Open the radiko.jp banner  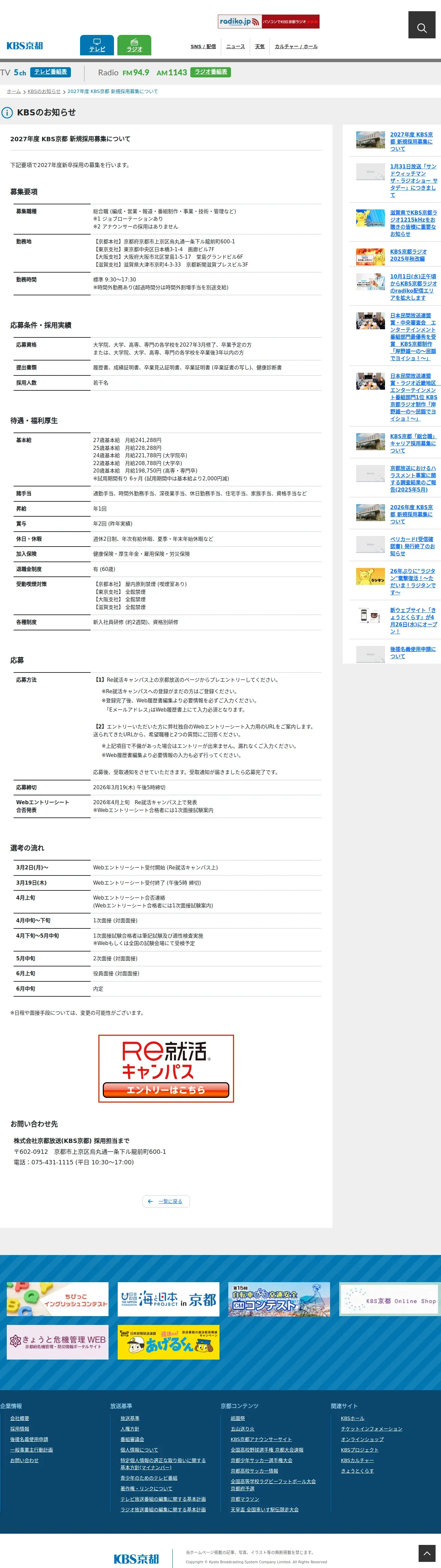tap(268, 21)
